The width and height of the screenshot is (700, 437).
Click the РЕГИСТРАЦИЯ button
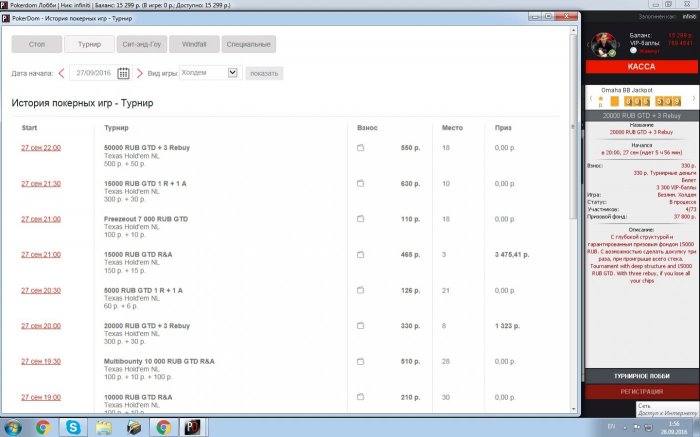click(641, 391)
